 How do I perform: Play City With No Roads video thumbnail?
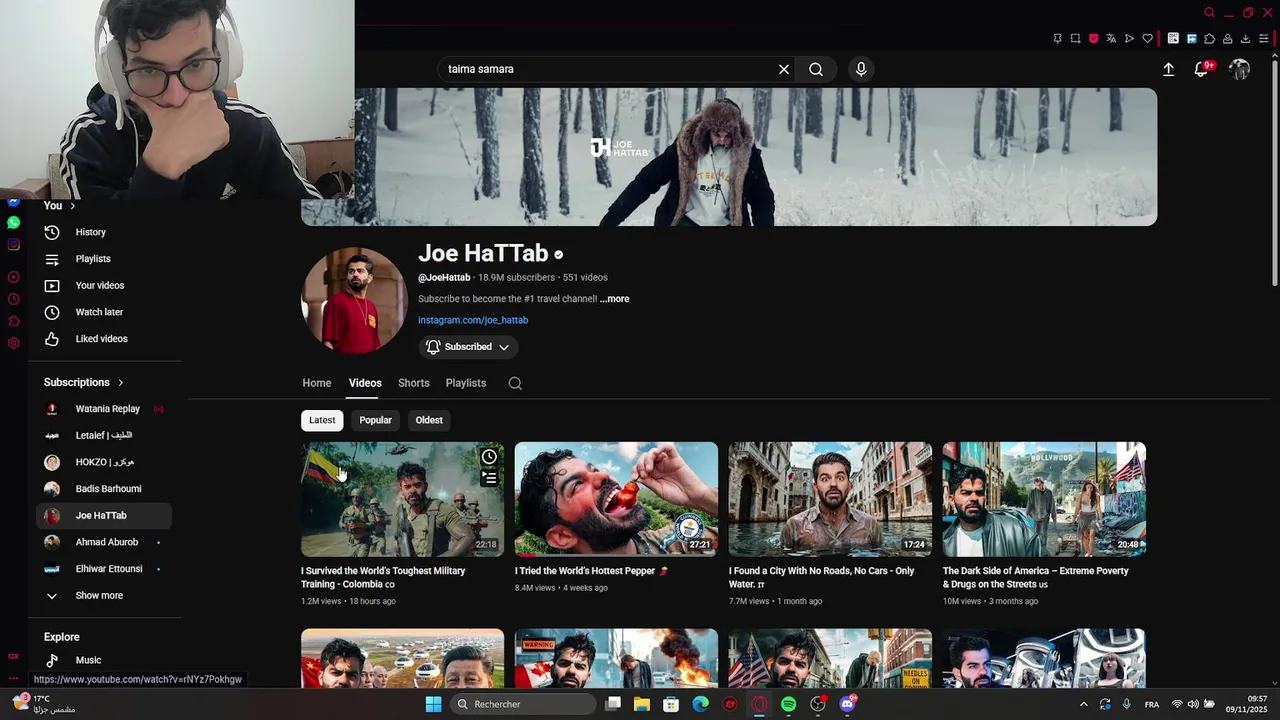click(x=830, y=499)
